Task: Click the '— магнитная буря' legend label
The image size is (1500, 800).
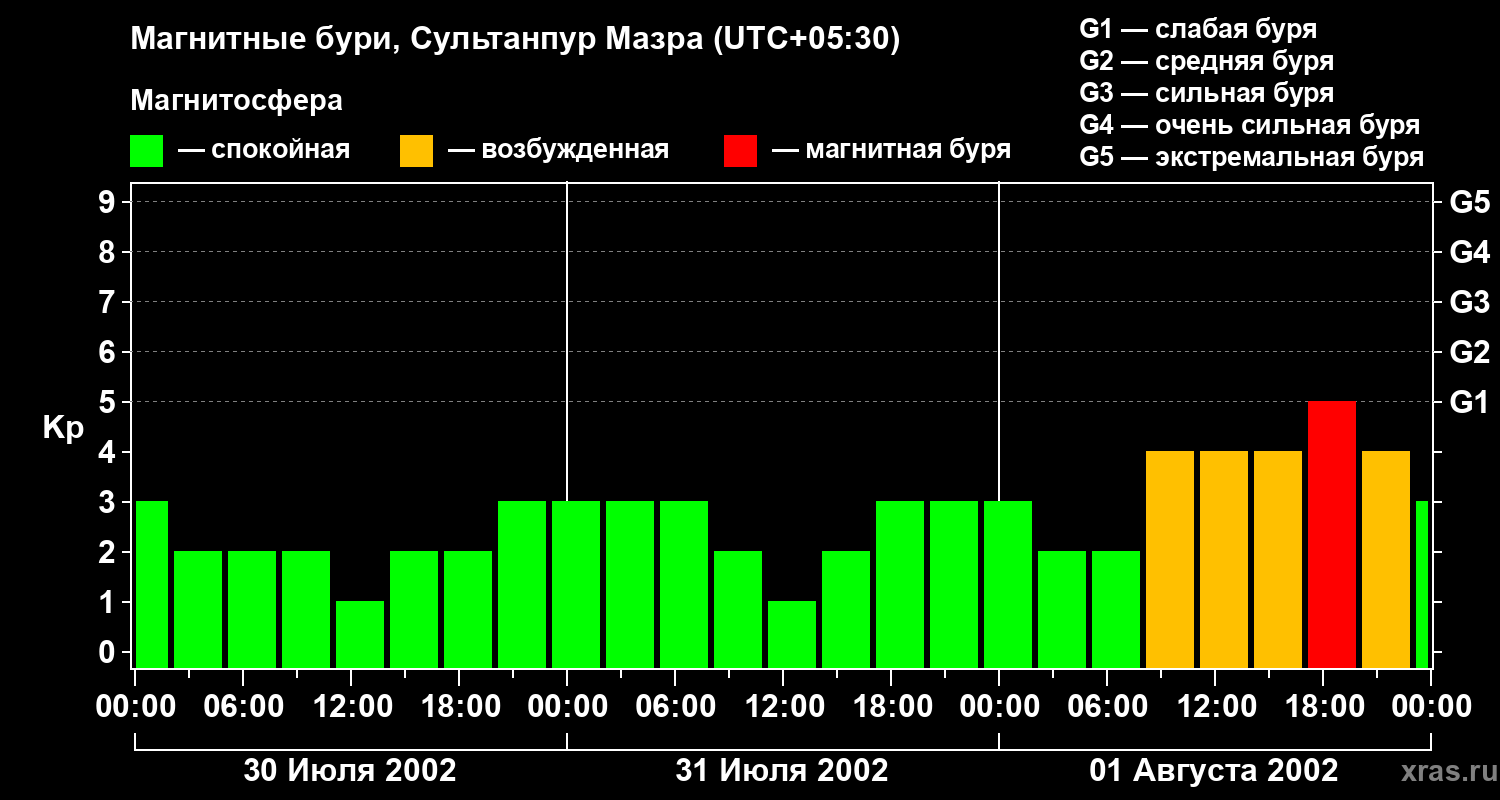Action: [x=892, y=151]
